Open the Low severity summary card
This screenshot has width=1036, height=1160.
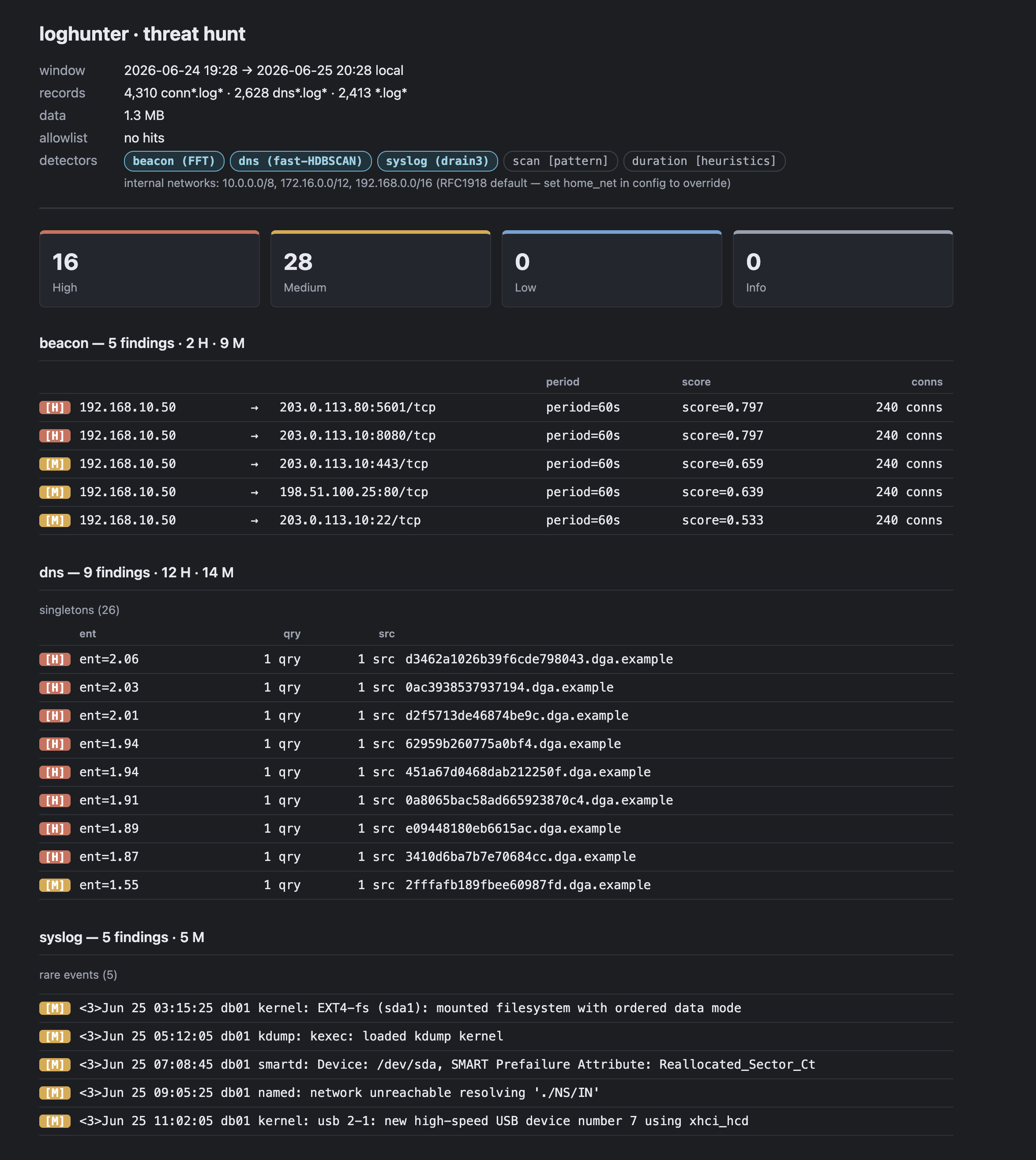[612, 269]
